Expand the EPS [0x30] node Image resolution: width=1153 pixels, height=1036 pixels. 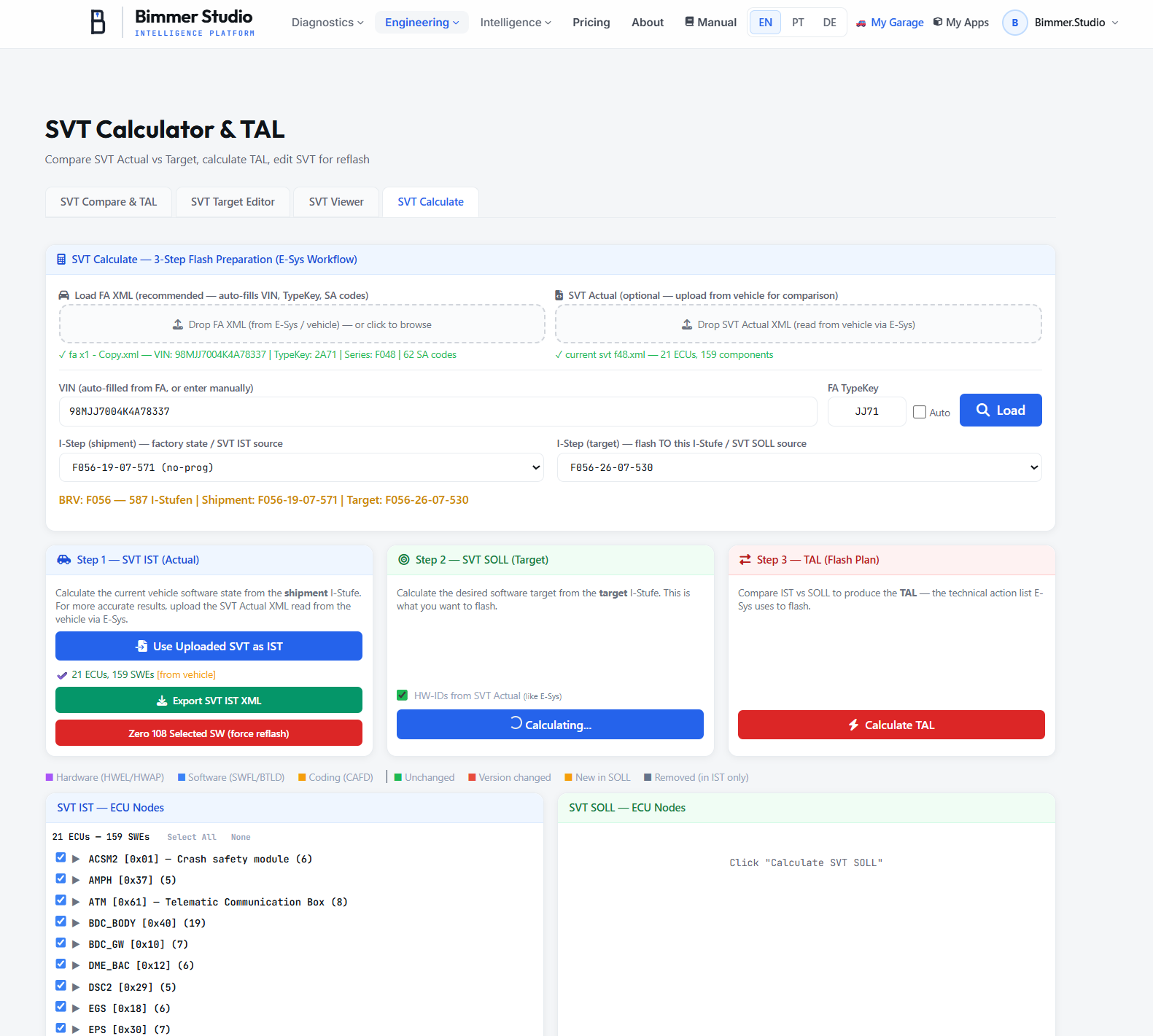point(76,1030)
